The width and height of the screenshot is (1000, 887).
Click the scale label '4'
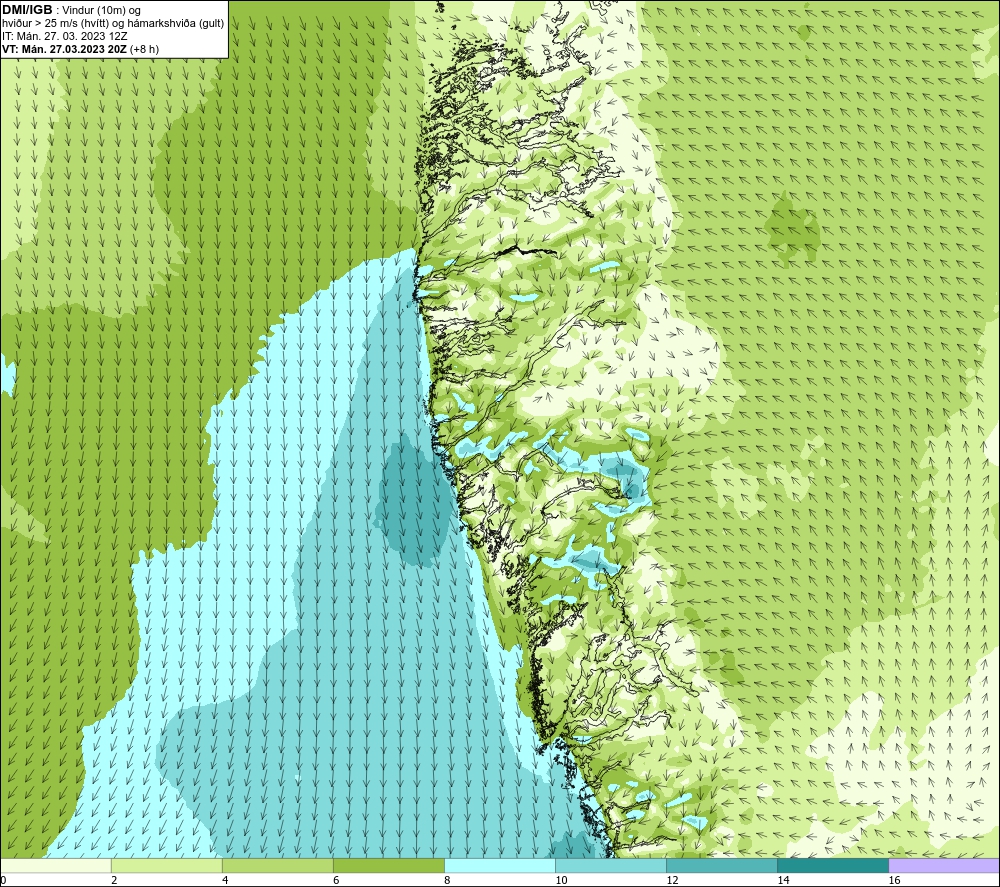[x=225, y=881]
